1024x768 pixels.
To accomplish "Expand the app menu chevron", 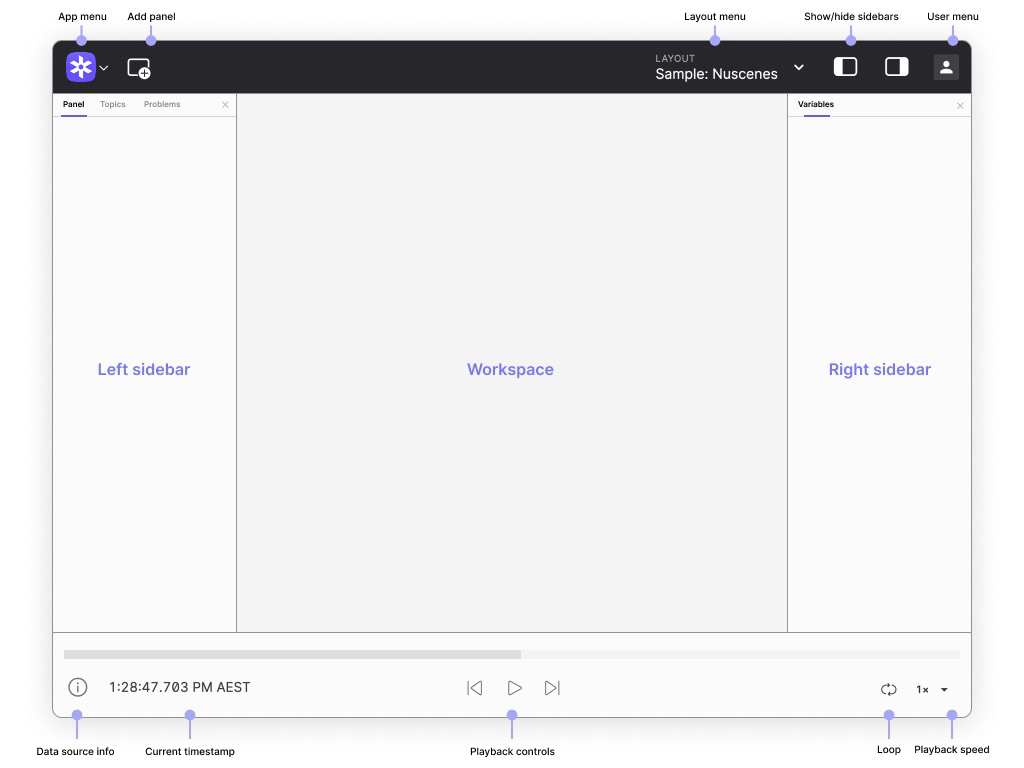I will coord(104,68).
